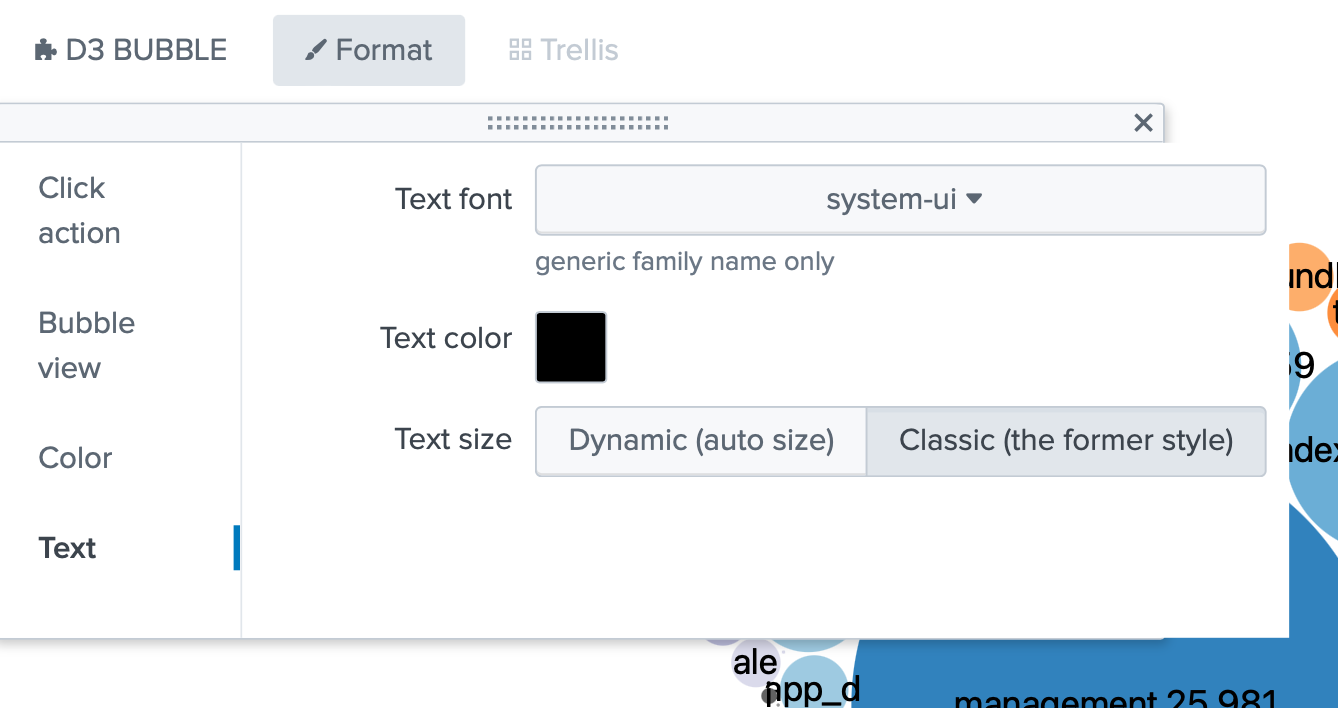Screen dimensions: 1338x708
Task: Select Classic (the former style) text size
Action: click(x=1066, y=440)
